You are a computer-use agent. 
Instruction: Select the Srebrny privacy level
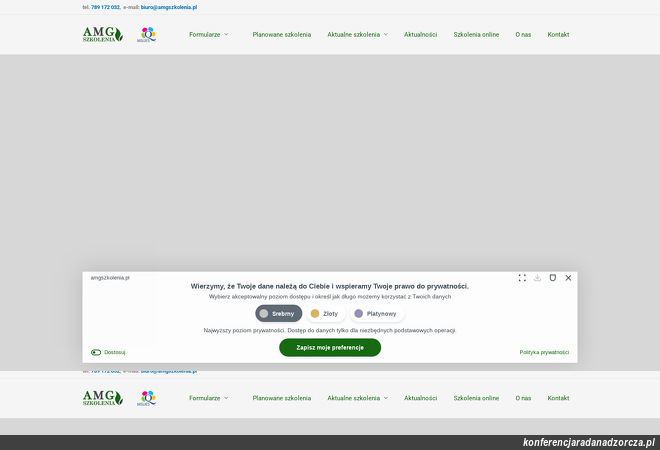coord(278,313)
